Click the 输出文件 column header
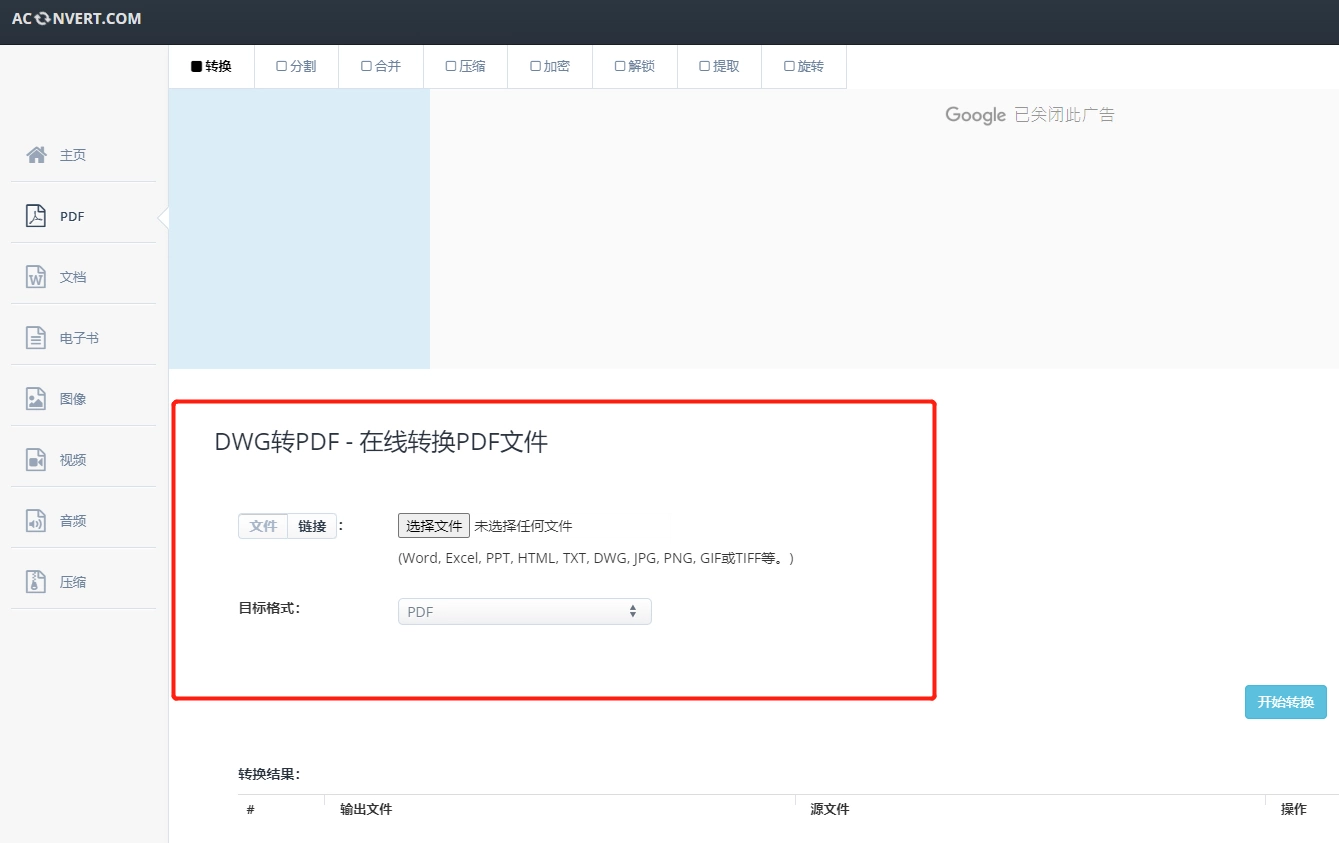The height and width of the screenshot is (843, 1339). tap(366, 809)
